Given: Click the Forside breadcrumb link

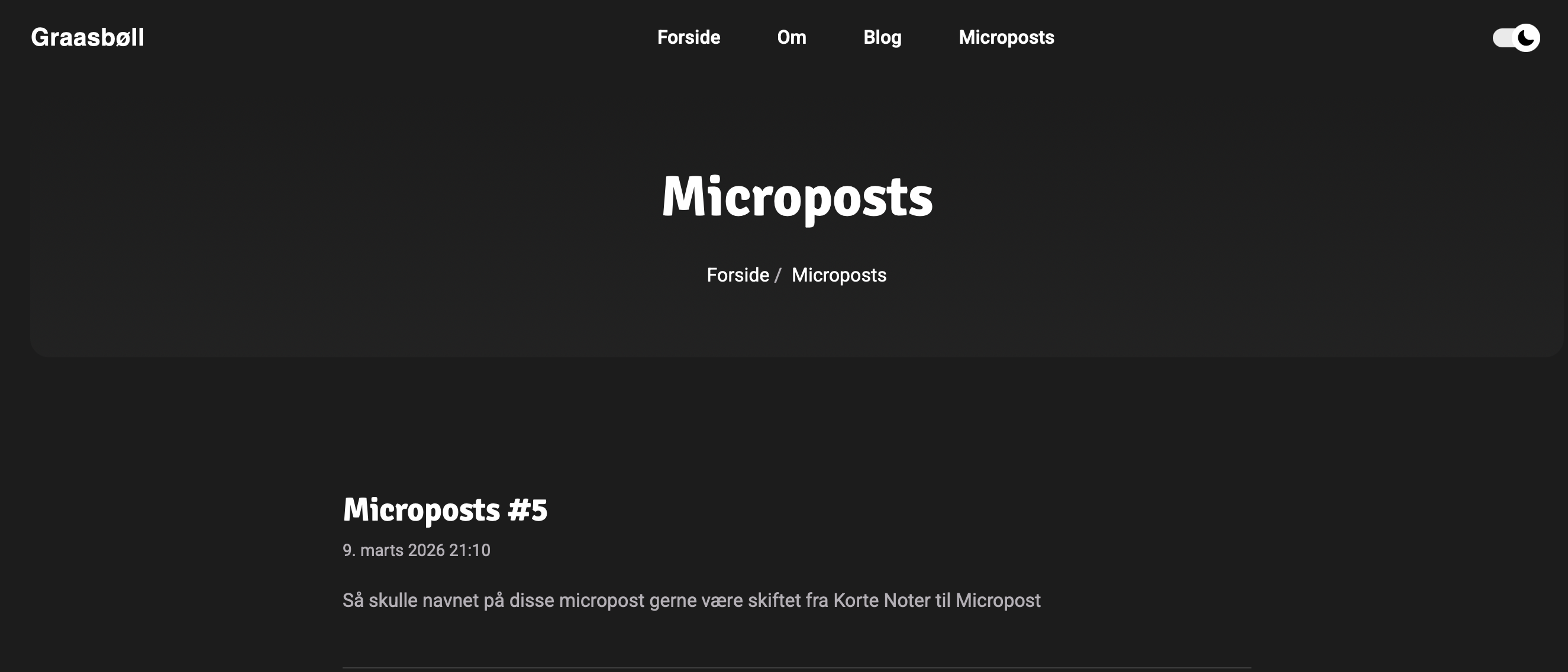Looking at the screenshot, I should click(x=738, y=275).
